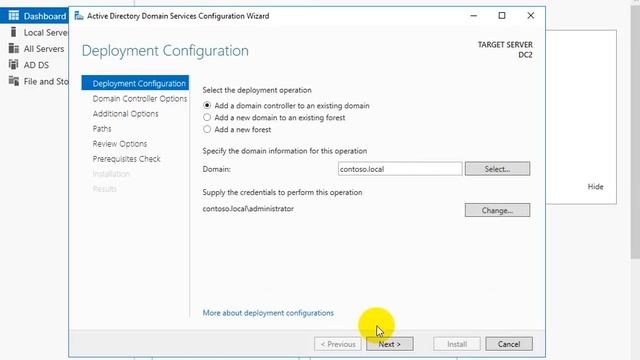Click the Deployment Configuration page heading

(165, 51)
